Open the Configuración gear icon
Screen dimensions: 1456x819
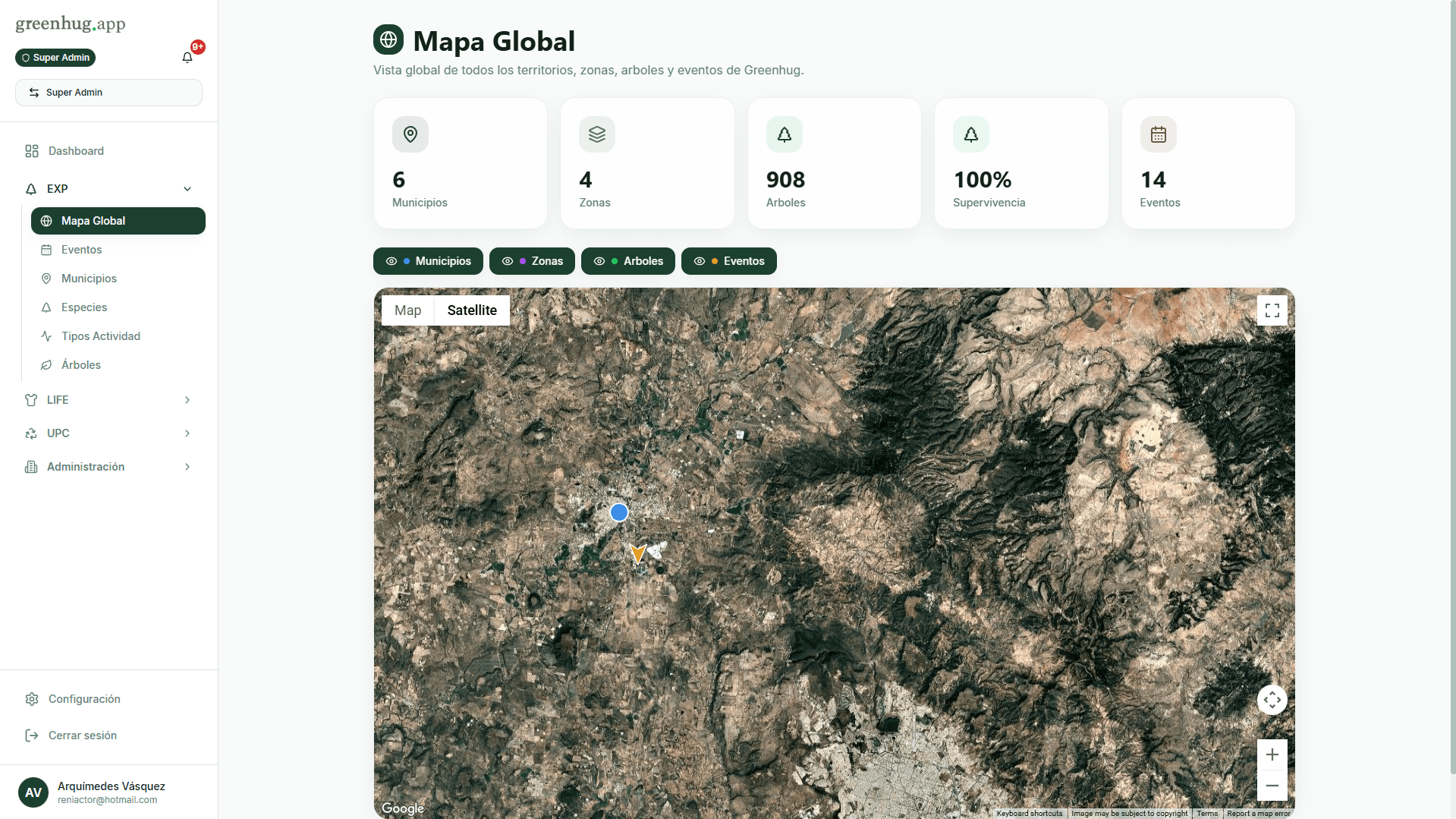(31, 699)
